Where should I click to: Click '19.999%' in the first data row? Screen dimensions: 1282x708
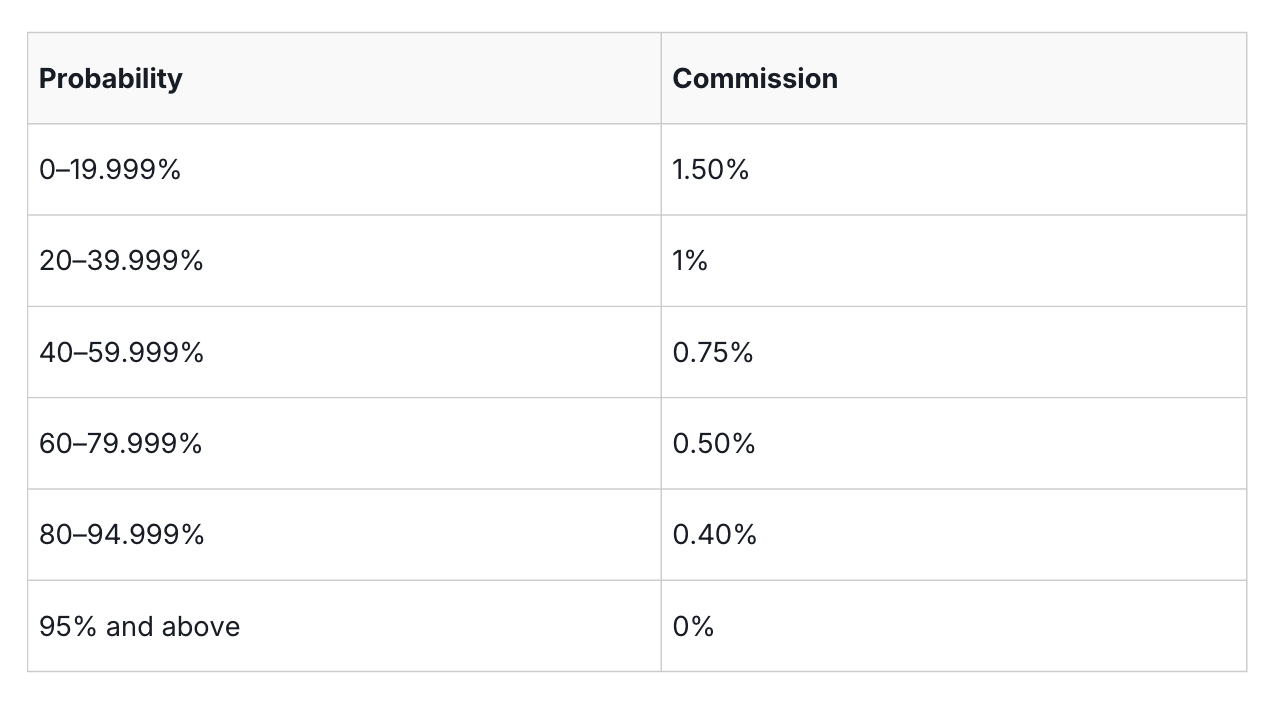point(123,170)
